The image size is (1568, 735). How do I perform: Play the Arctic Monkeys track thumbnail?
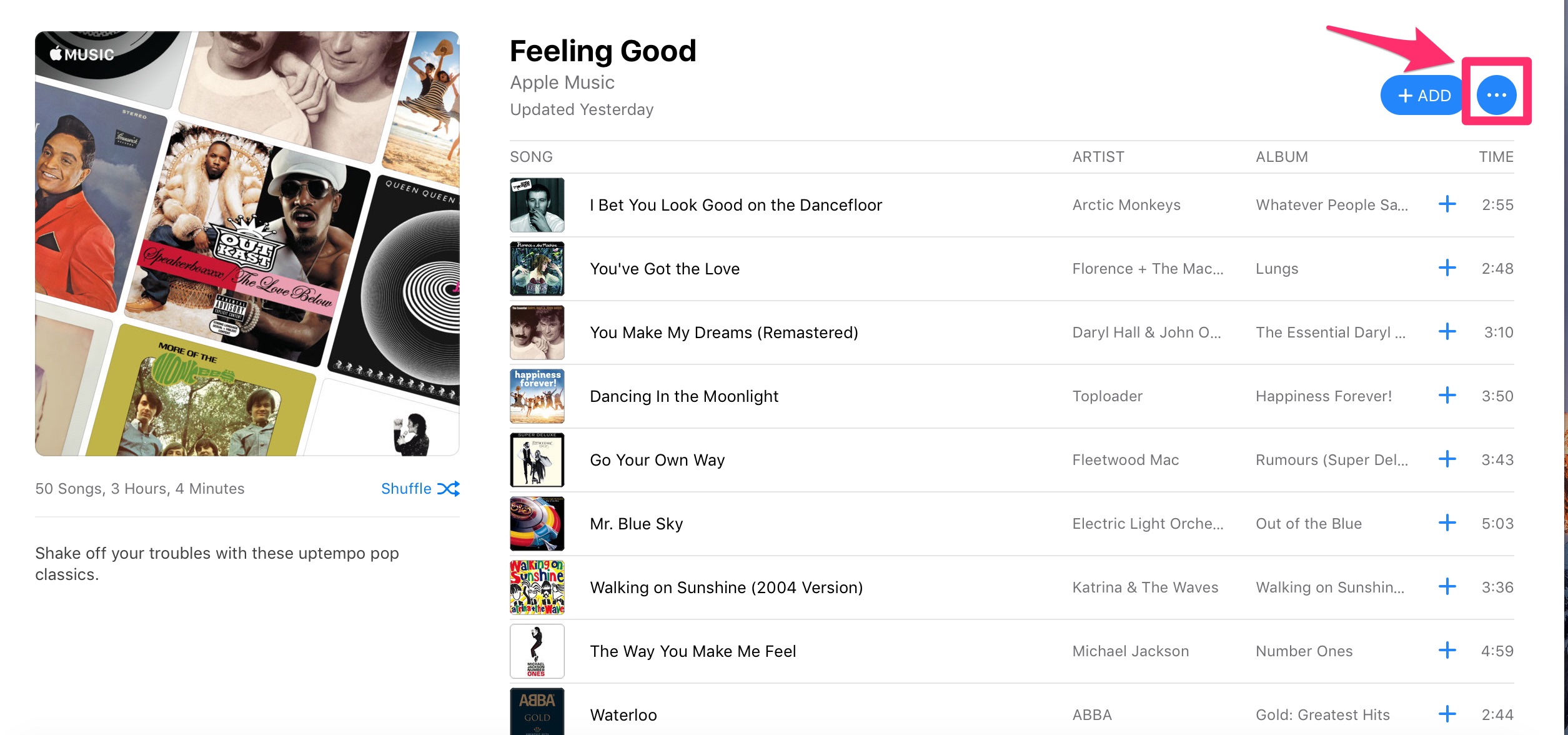(537, 205)
